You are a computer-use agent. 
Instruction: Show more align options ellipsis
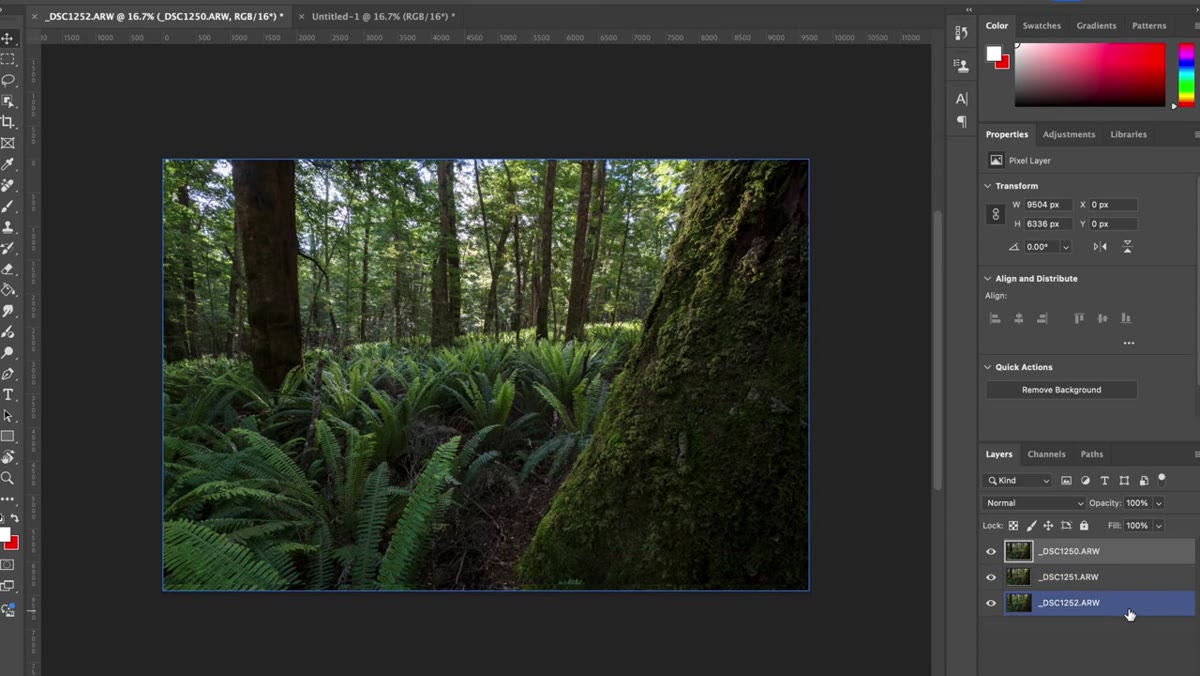coord(1129,343)
